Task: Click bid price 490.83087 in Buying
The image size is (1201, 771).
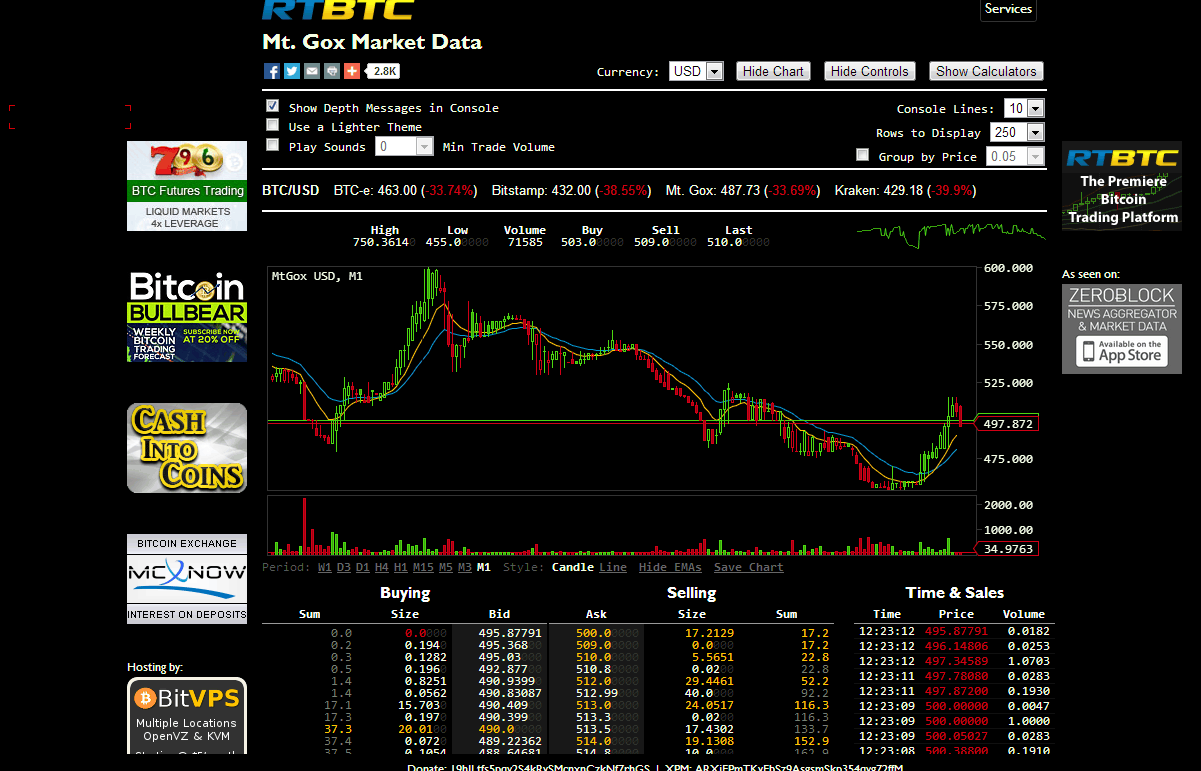Action: pyautogui.click(x=510, y=693)
